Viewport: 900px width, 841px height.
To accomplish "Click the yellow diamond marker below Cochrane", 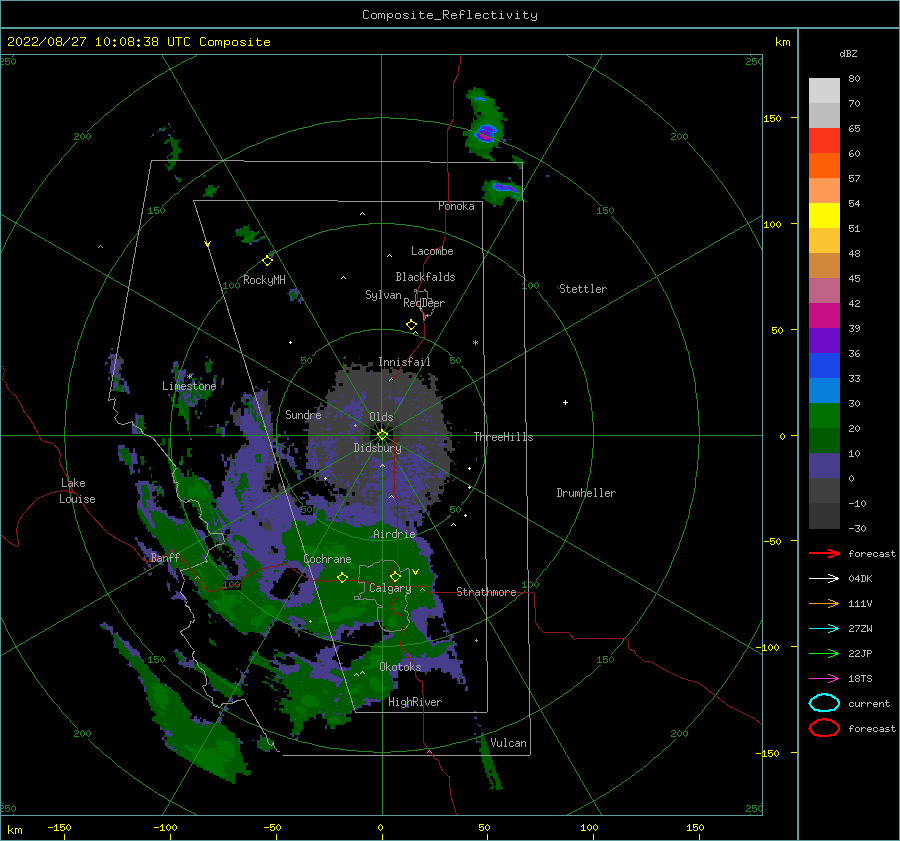I will click(x=343, y=577).
